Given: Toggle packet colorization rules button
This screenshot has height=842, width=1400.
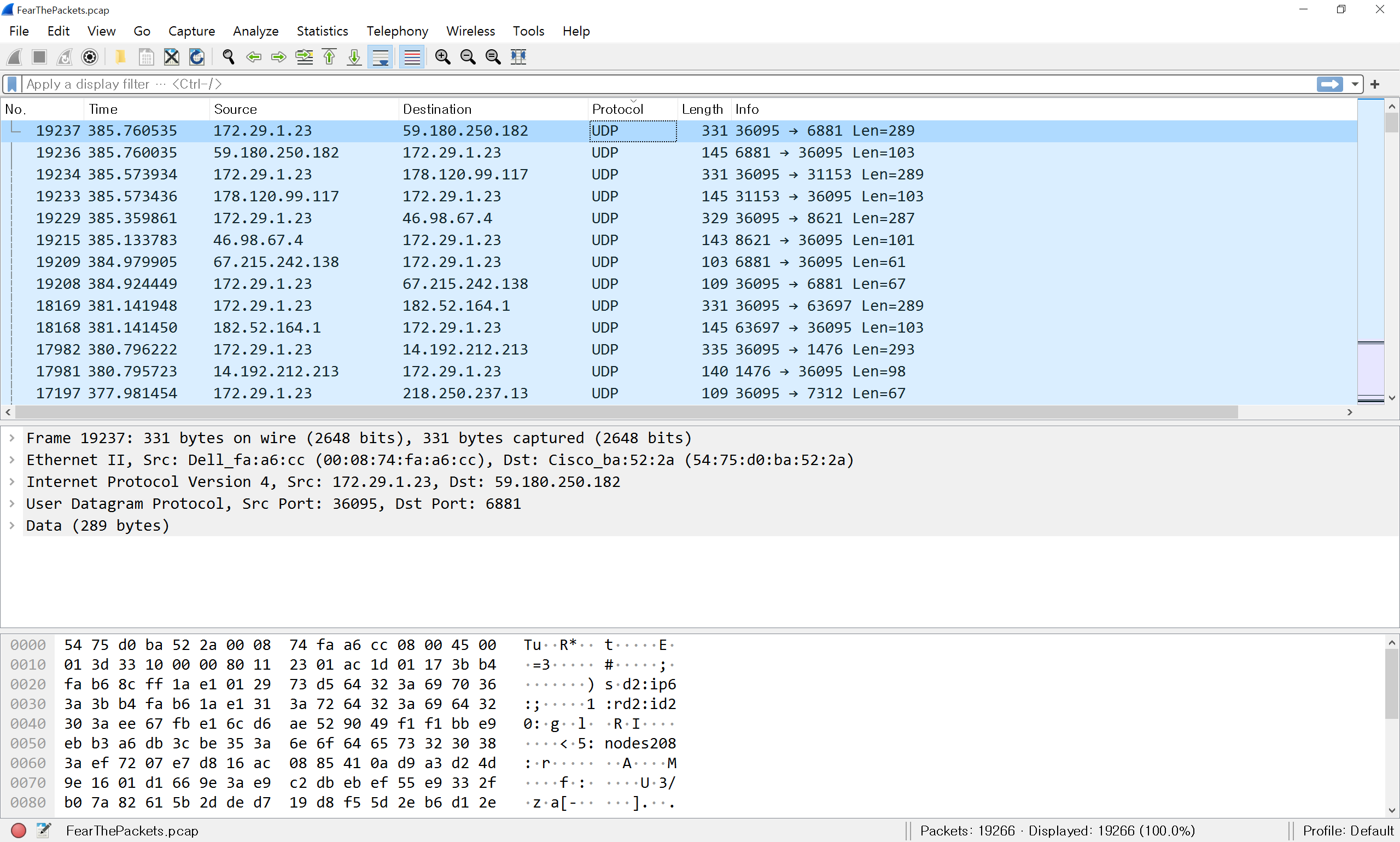Looking at the screenshot, I should [x=412, y=57].
